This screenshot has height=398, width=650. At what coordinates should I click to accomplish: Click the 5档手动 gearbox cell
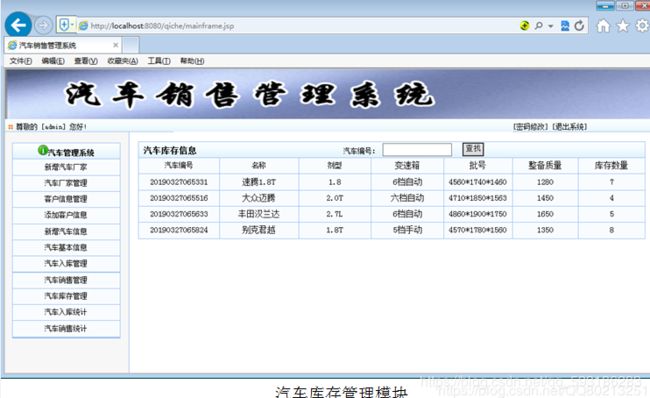[x=407, y=230]
